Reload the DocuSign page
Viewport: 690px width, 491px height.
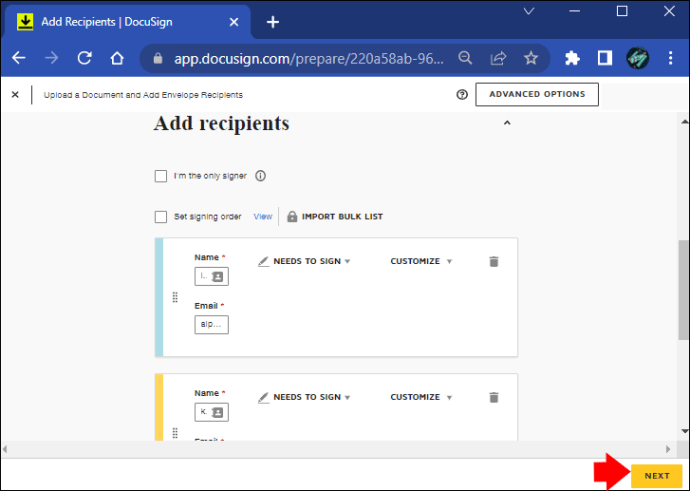(x=84, y=58)
